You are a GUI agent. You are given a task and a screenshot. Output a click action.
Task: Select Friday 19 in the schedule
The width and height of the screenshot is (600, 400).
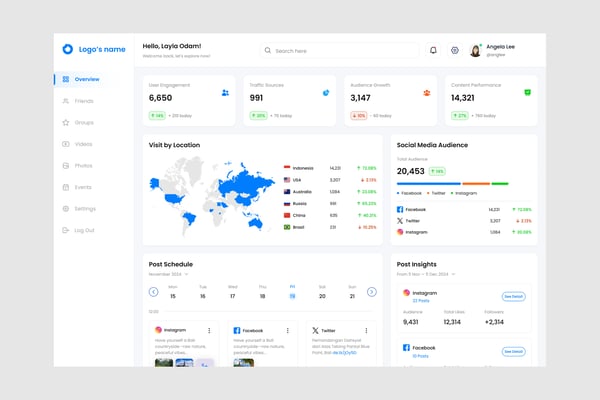(292, 292)
